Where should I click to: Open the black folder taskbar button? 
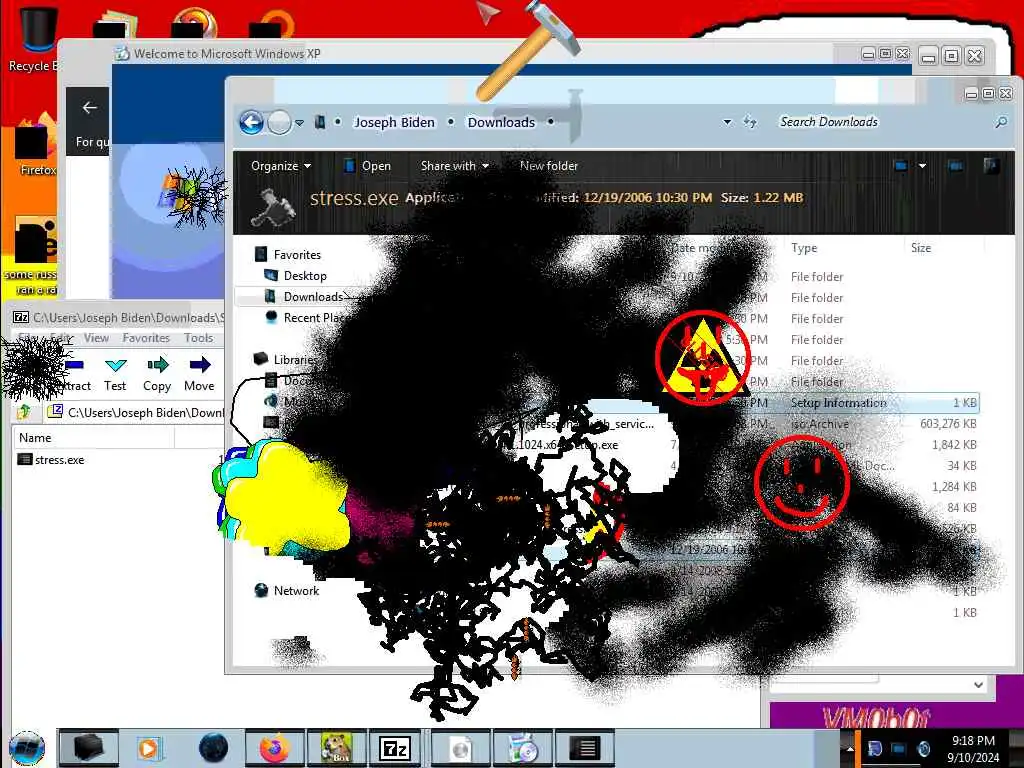click(x=89, y=748)
